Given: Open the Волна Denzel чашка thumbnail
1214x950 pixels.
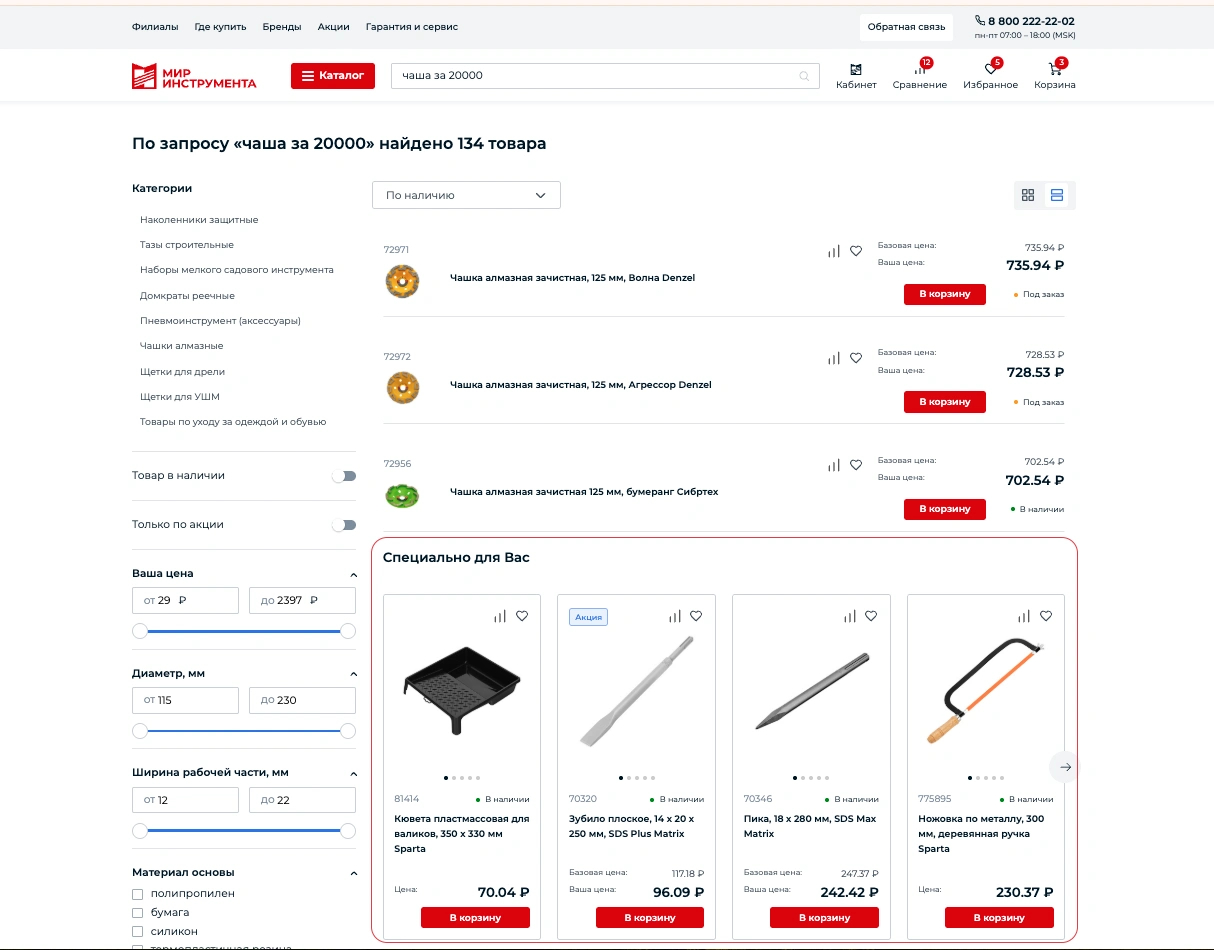Looking at the screenshot, I should 402,281.
